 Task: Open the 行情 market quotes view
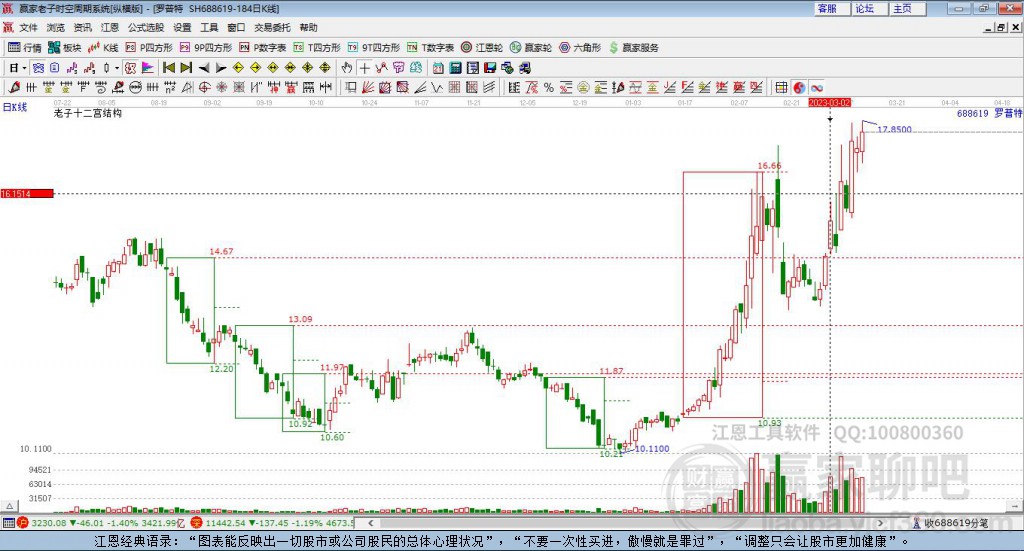pyautogui.click(x=25, y=48)
